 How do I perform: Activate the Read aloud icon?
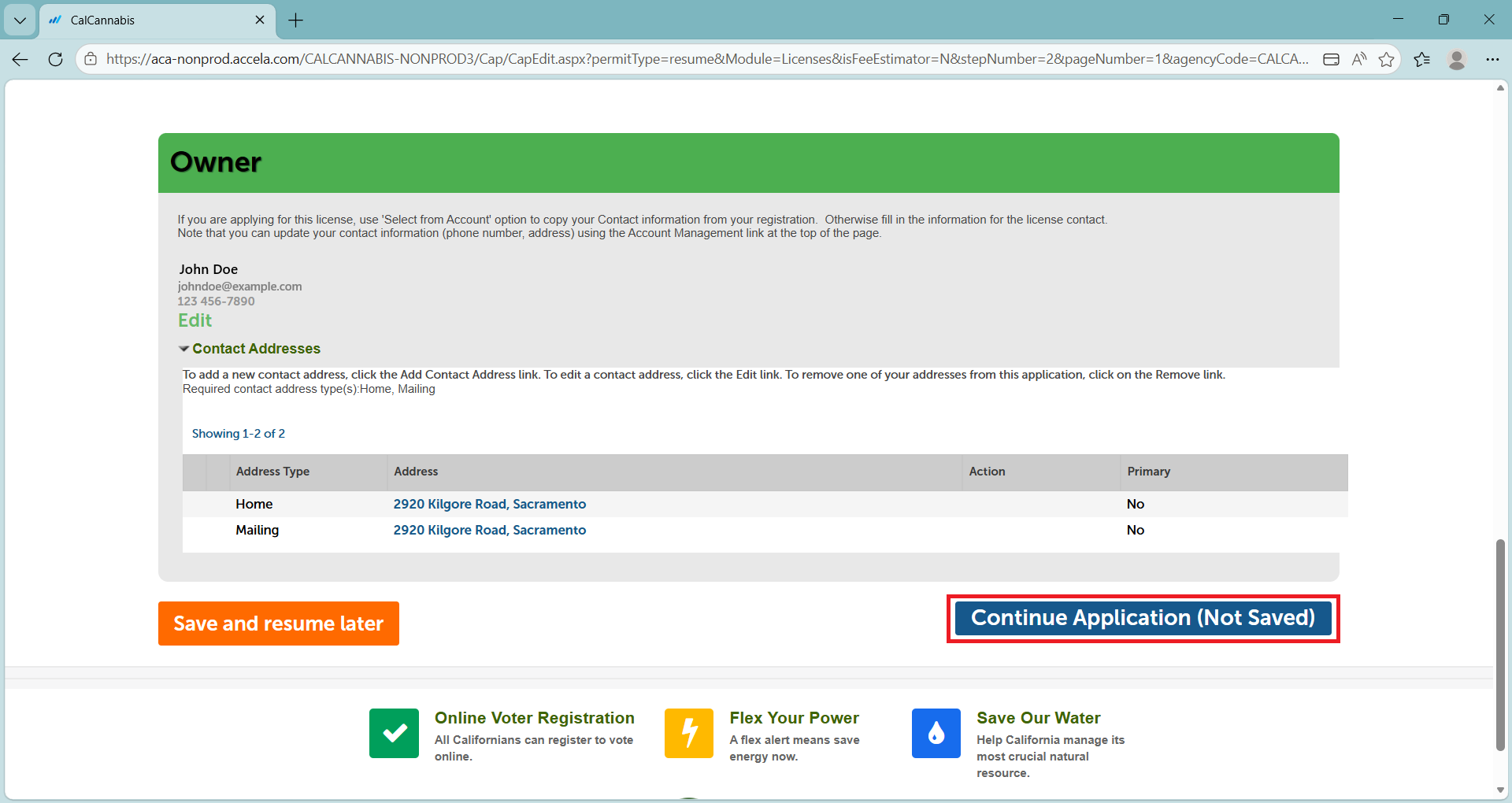[x=1358, y=59]
